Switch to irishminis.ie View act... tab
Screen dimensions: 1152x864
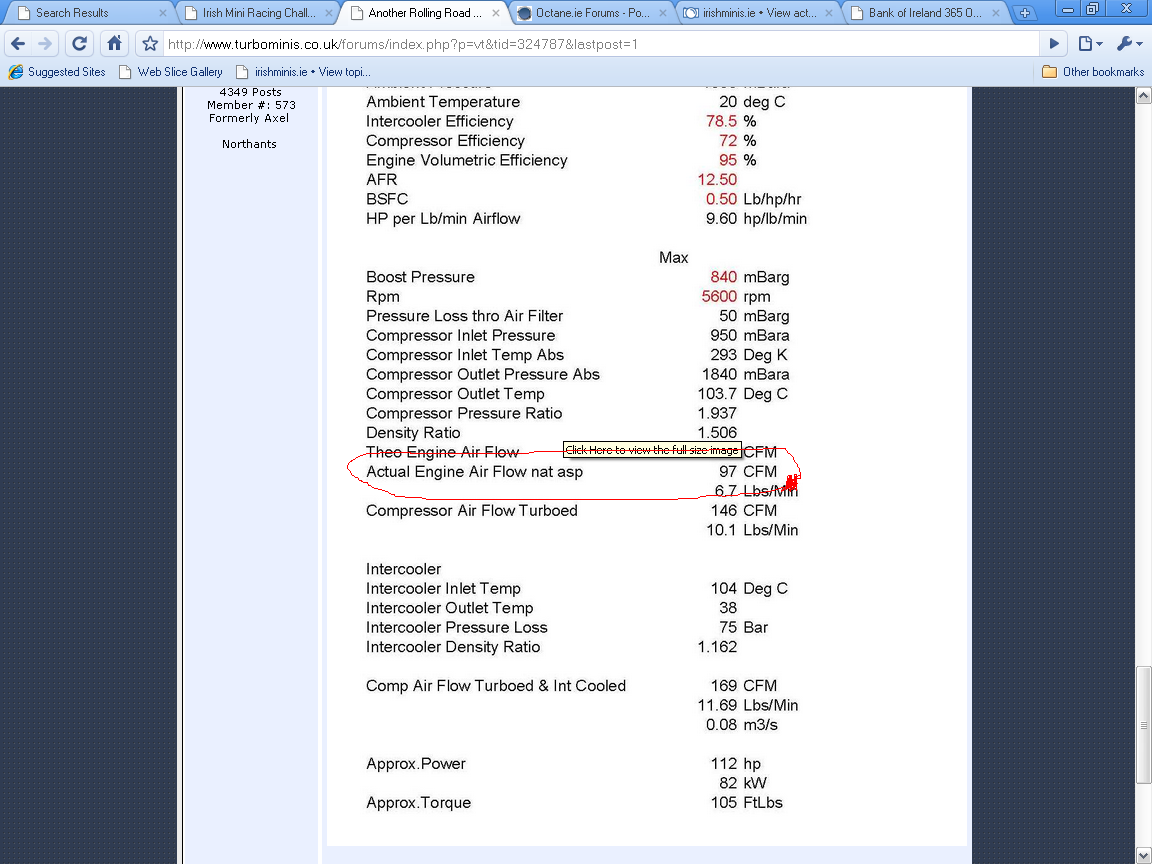(x=758, y=12)
